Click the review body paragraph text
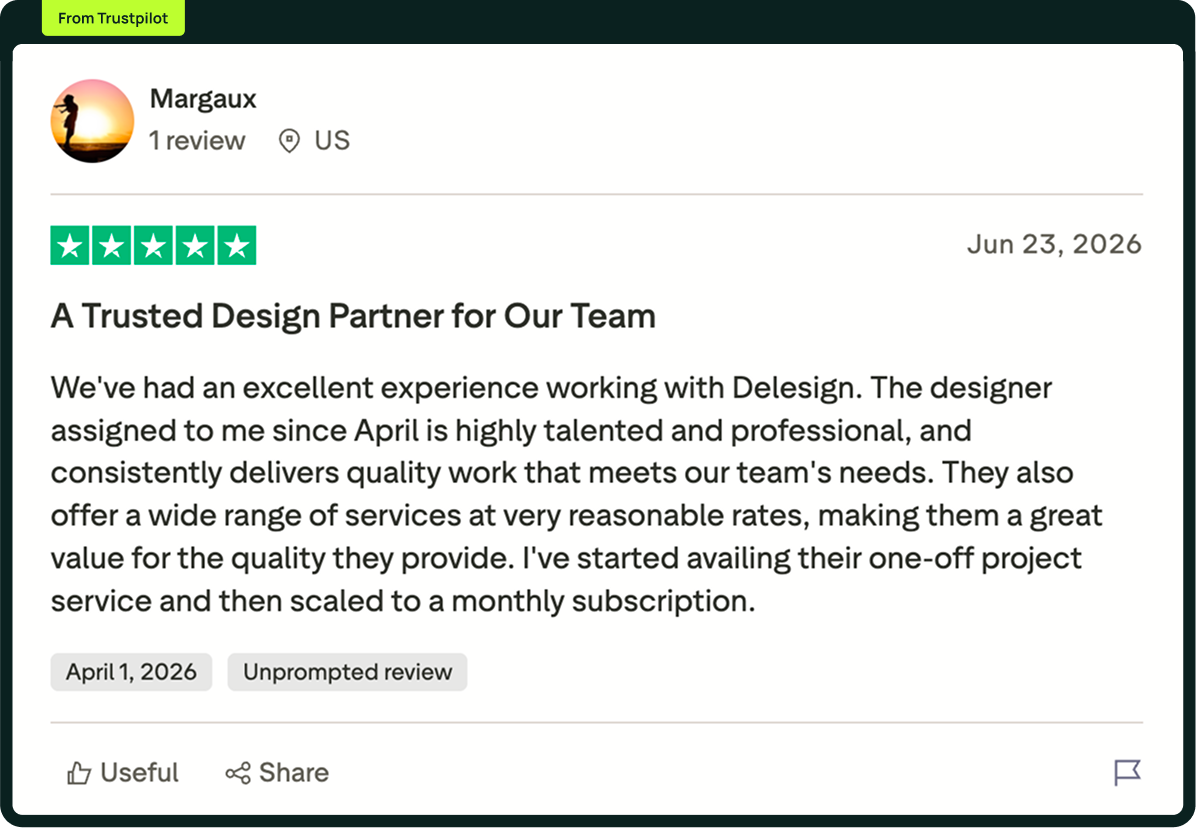Image resolution: width=1196 pixels, height=828 pixels. point(577,495)
